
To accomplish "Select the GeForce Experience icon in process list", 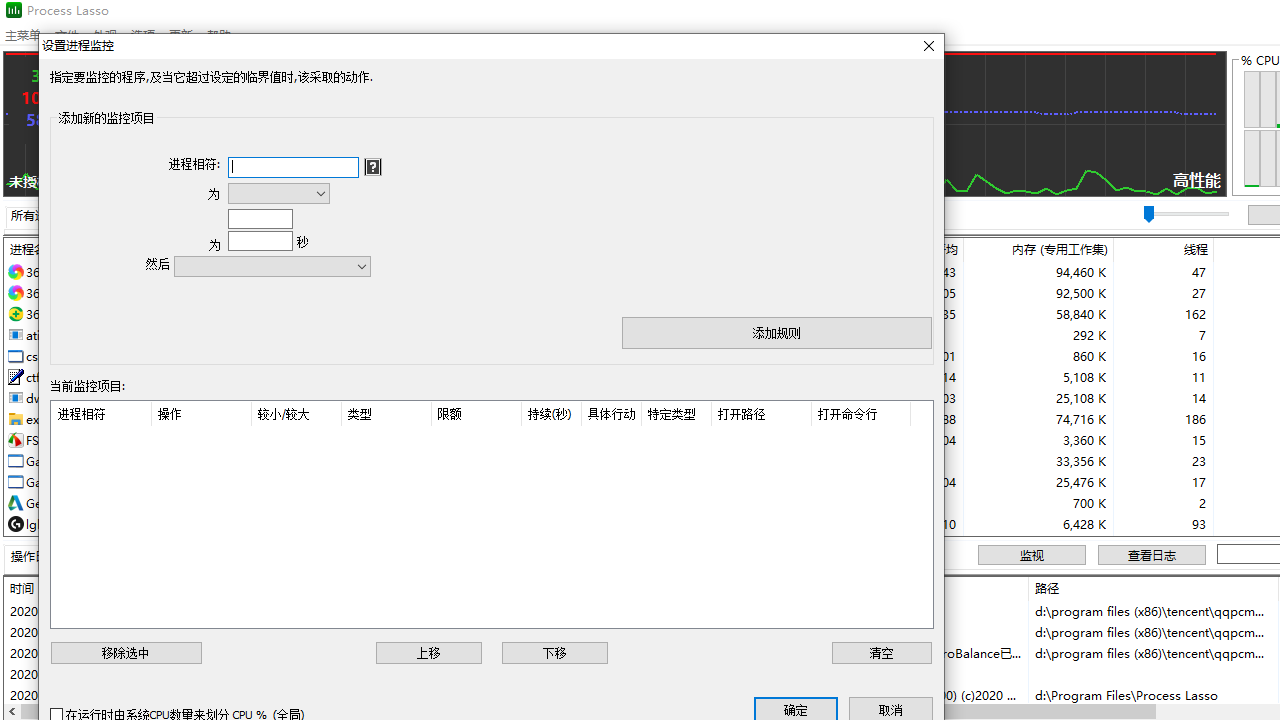I will [16, 503].
